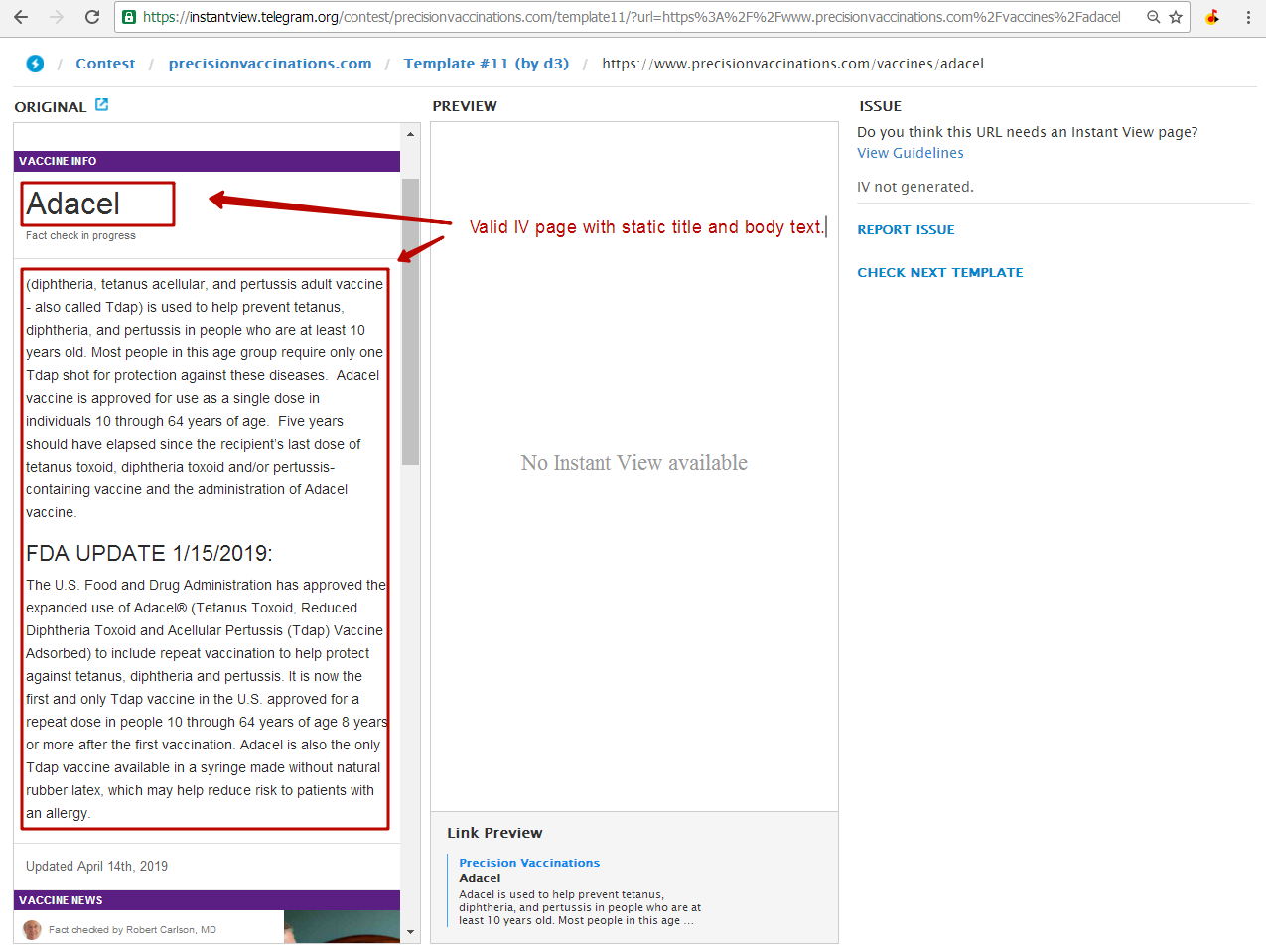Open the Chrome three-dot menu
The width and height of the screenshot is (1266, 952).
(x=1248, y=17)
